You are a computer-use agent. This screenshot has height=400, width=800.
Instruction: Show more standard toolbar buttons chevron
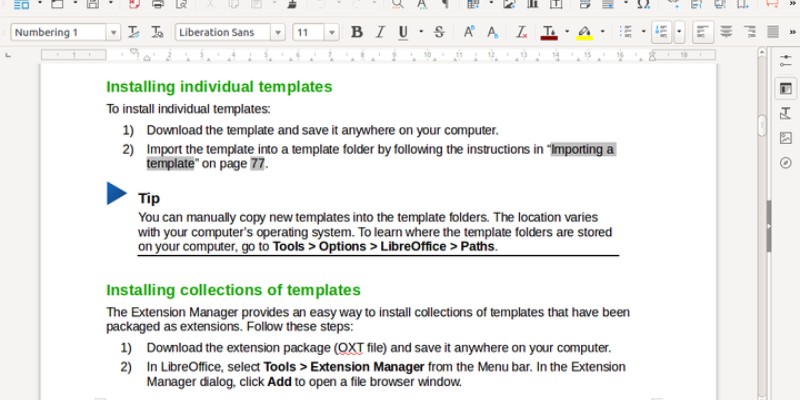793,4
